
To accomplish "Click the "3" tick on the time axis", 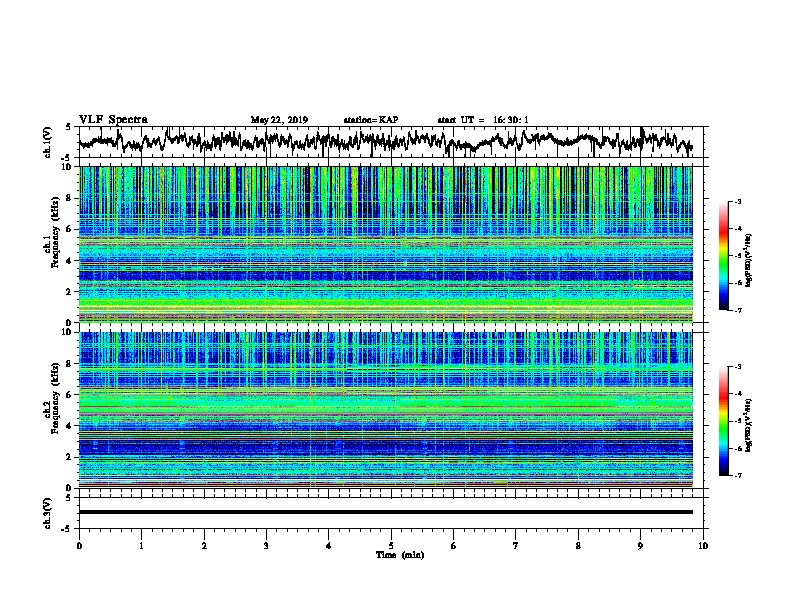I will tap(266, 546).
